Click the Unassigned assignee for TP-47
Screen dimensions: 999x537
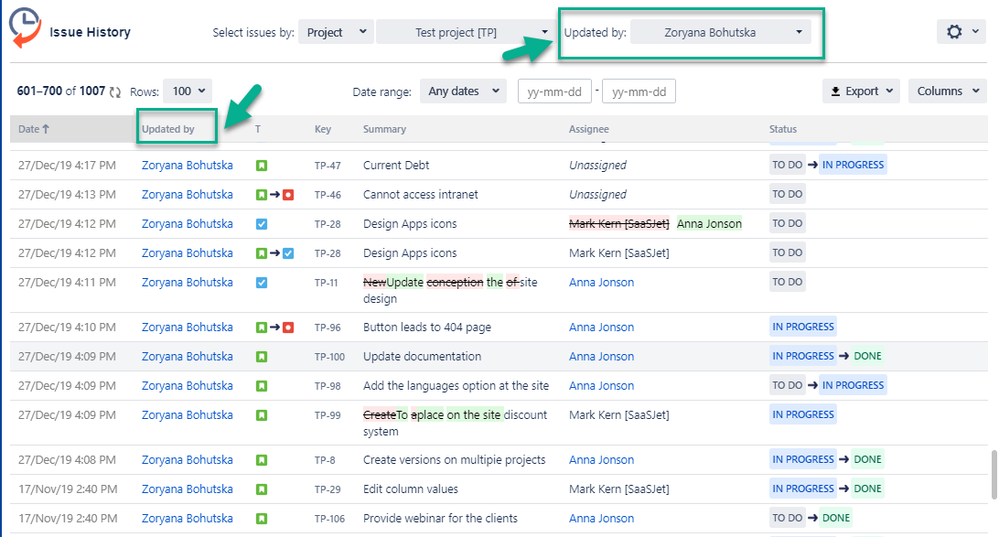coord(598,165)
